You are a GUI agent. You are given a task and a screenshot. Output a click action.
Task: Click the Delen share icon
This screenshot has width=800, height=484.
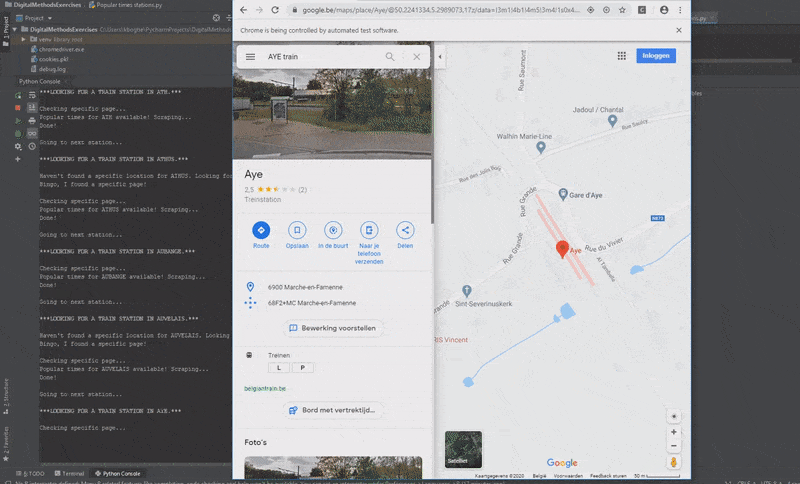(405, 230)
